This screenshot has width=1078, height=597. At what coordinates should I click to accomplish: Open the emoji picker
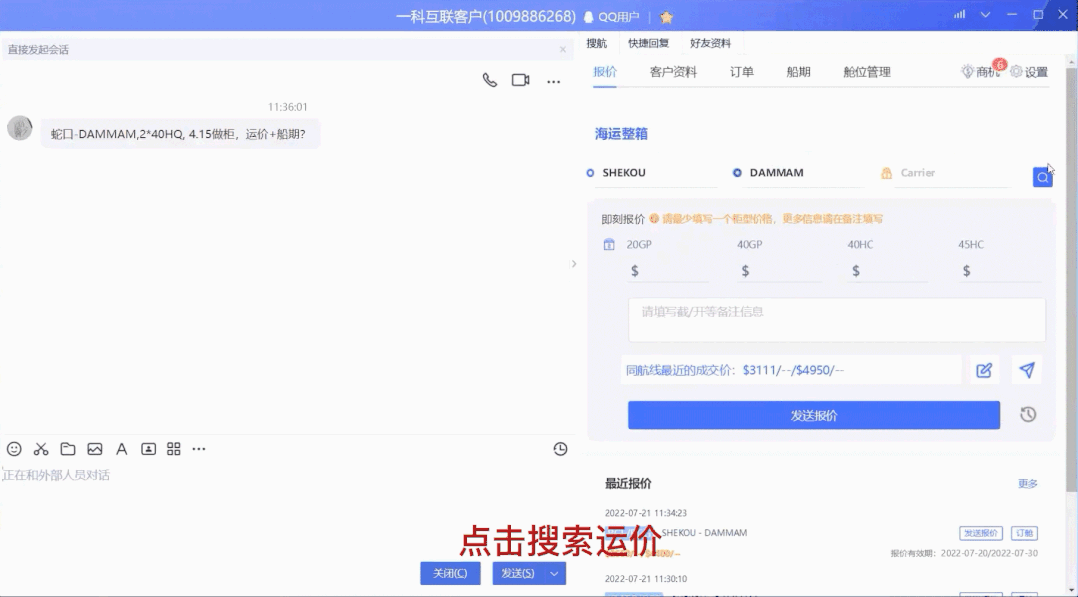coord(13,449)
